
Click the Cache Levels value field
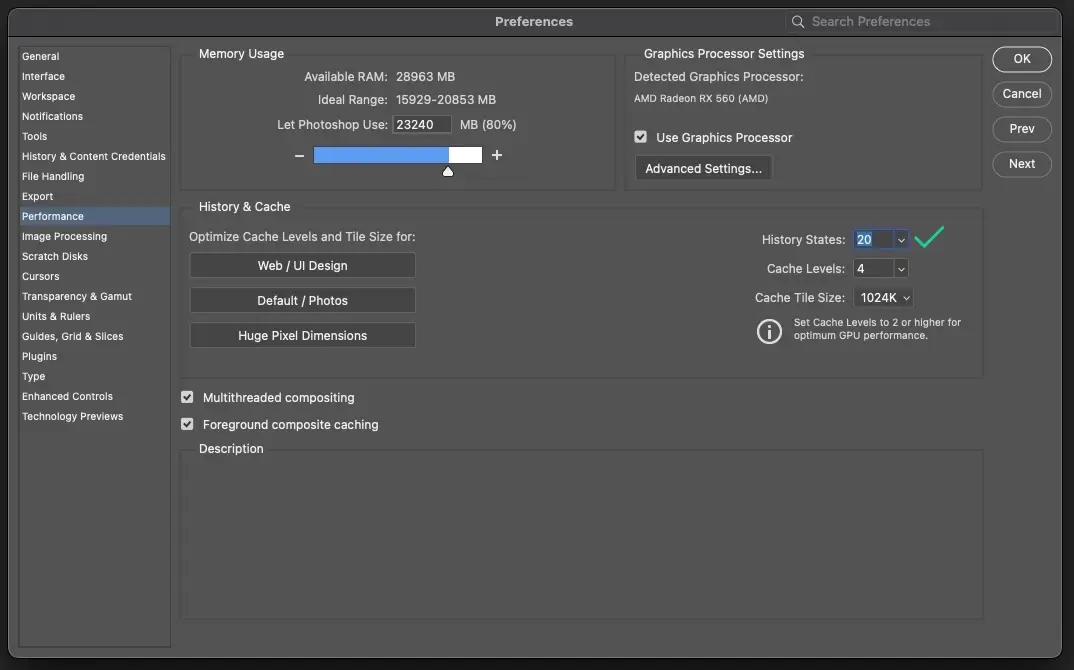click(x=874, y=269)
